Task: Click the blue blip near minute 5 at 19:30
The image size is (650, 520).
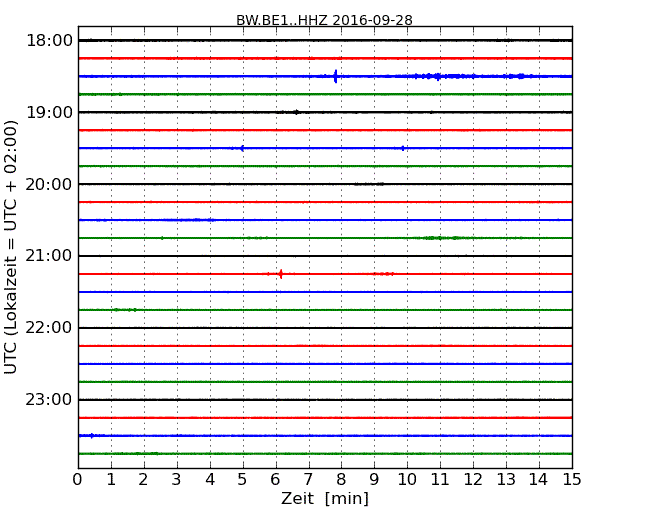Action: [x=242, y=148]
